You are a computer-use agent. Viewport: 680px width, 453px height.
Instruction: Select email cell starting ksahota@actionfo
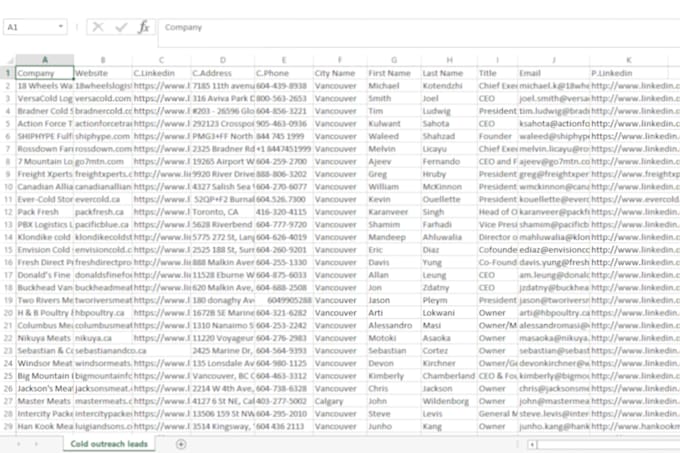coord(554,124)
